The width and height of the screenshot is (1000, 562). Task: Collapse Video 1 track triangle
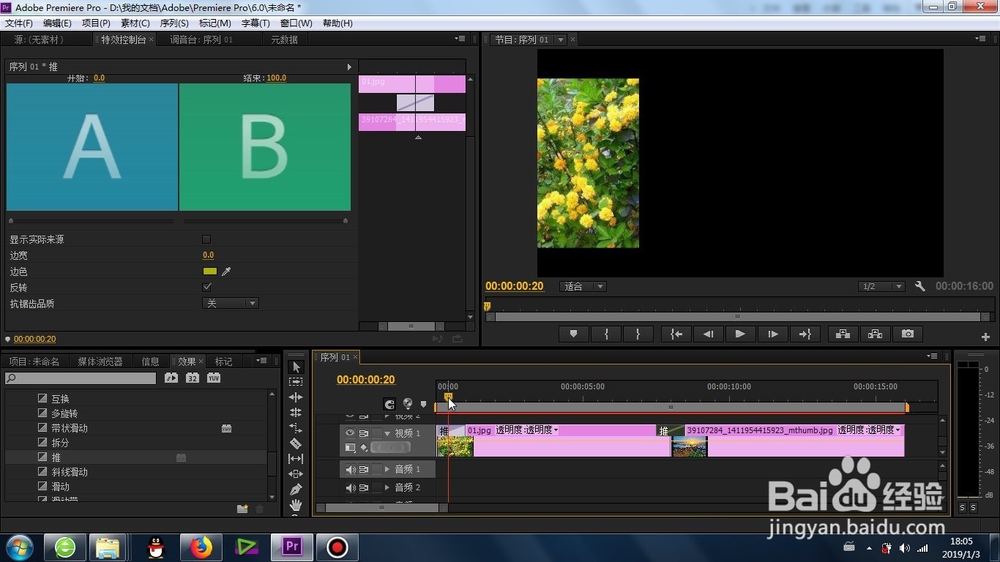click(387, 433)
